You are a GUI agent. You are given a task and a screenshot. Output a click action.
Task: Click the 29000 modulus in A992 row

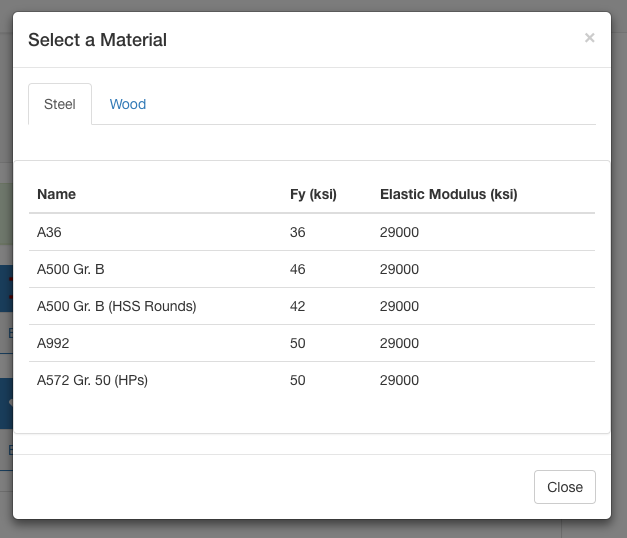(399, 343)
